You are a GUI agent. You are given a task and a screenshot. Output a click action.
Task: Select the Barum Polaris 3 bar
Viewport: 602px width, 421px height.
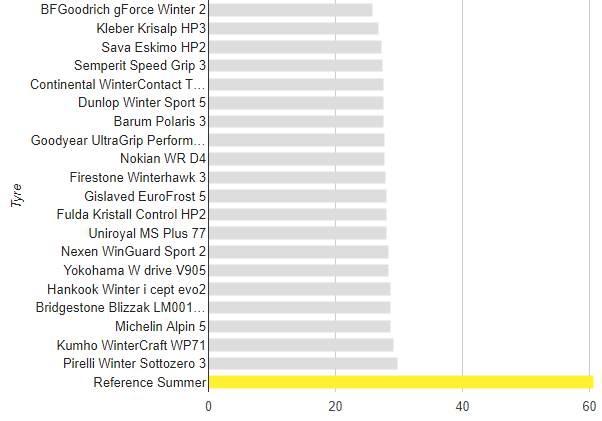point(296,121)
